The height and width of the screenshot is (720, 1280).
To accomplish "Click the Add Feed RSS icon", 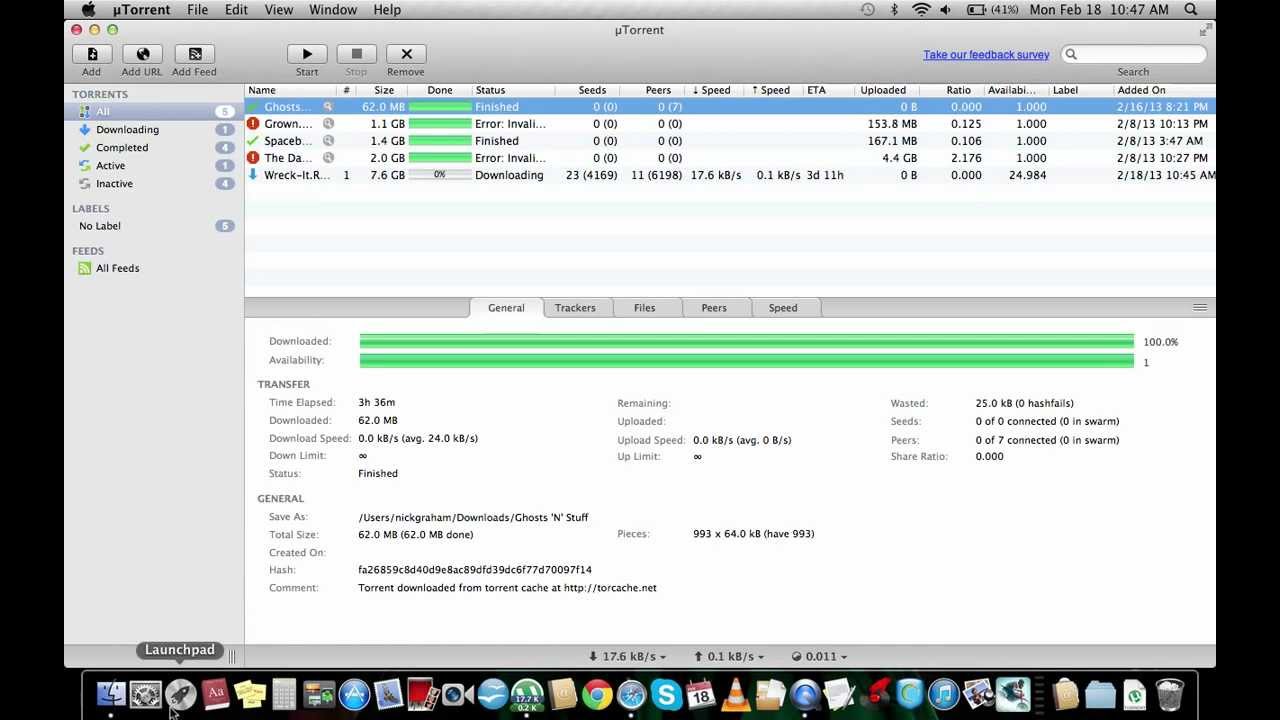I will click(194, 54).
